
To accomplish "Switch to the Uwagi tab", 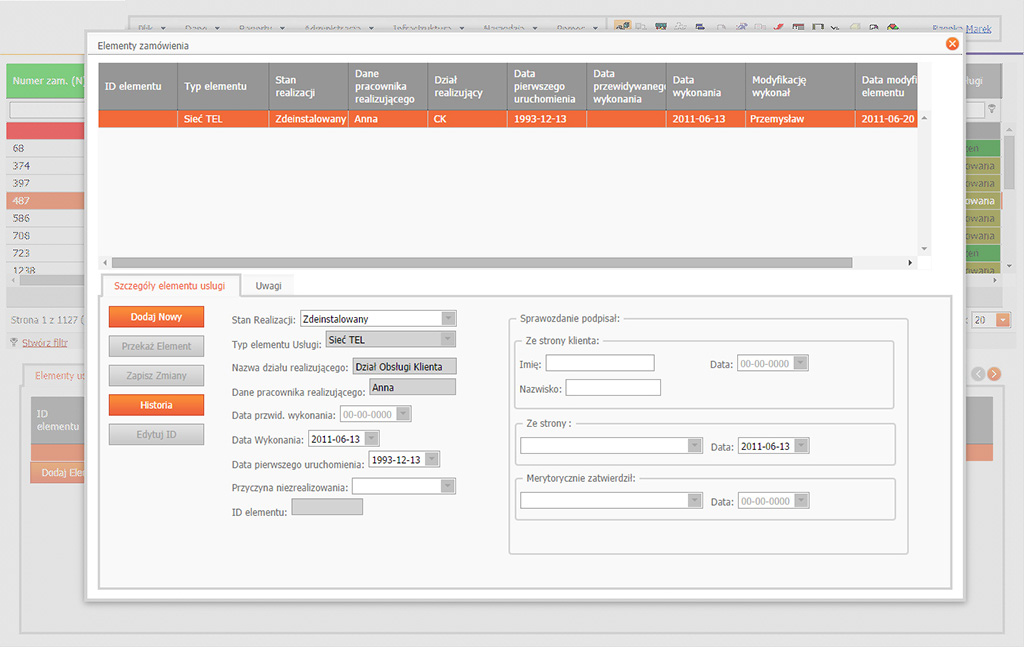I will click(268, 286).
